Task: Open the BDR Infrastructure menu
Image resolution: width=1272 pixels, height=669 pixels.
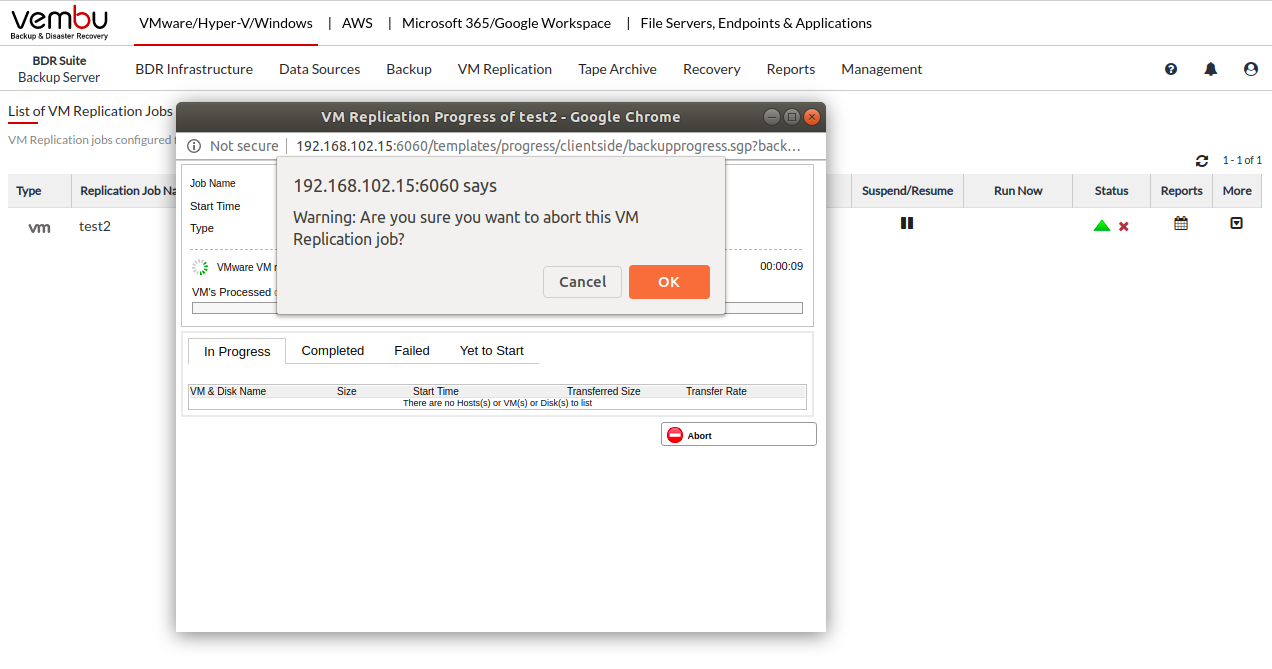Action: [x=194, y=69]
